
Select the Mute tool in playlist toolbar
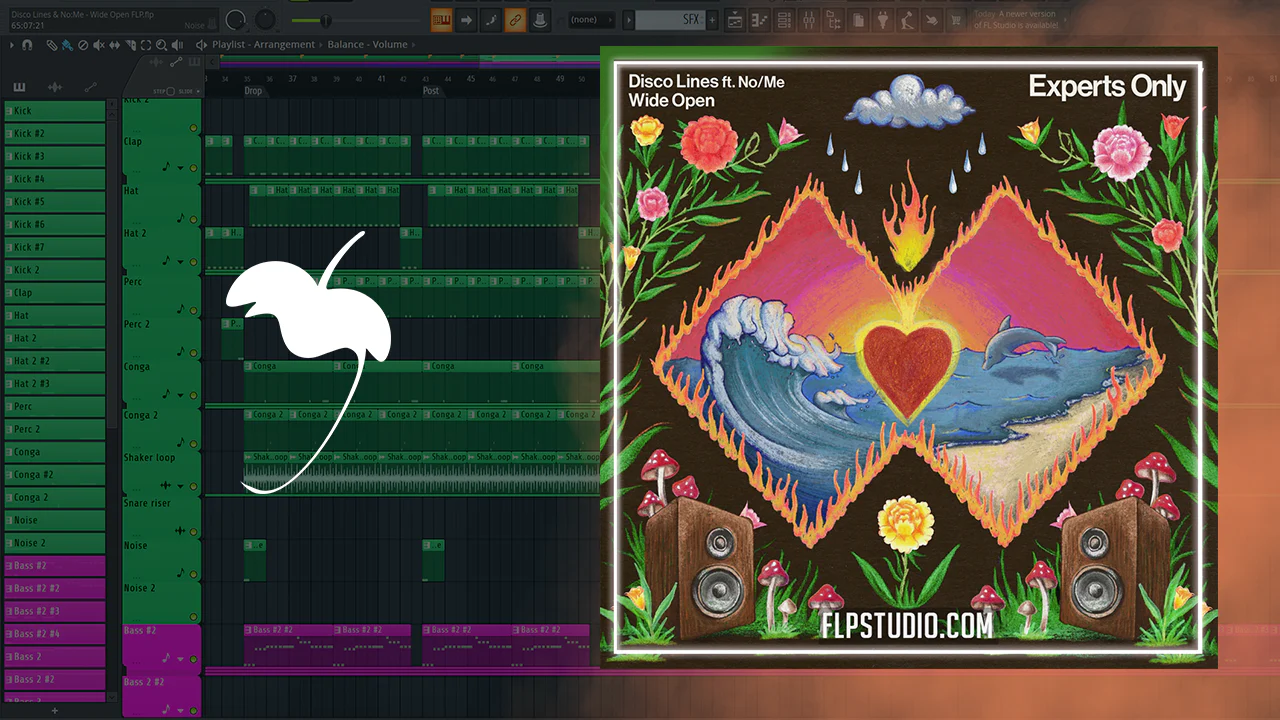click(x=98, y=45)
